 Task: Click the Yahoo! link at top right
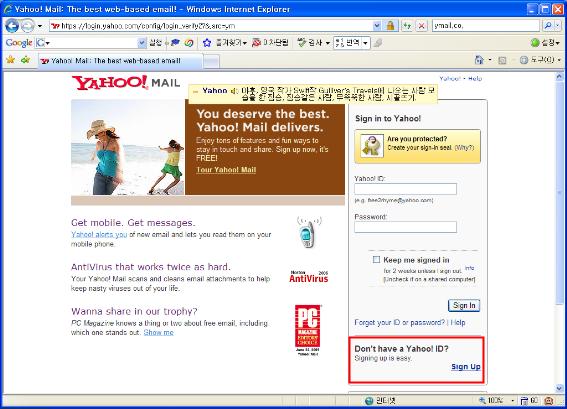tap(450, 78)
